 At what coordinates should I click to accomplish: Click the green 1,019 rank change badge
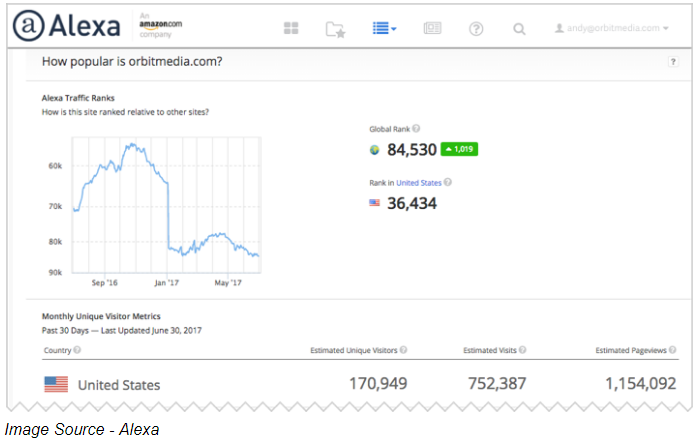[459, 149]
